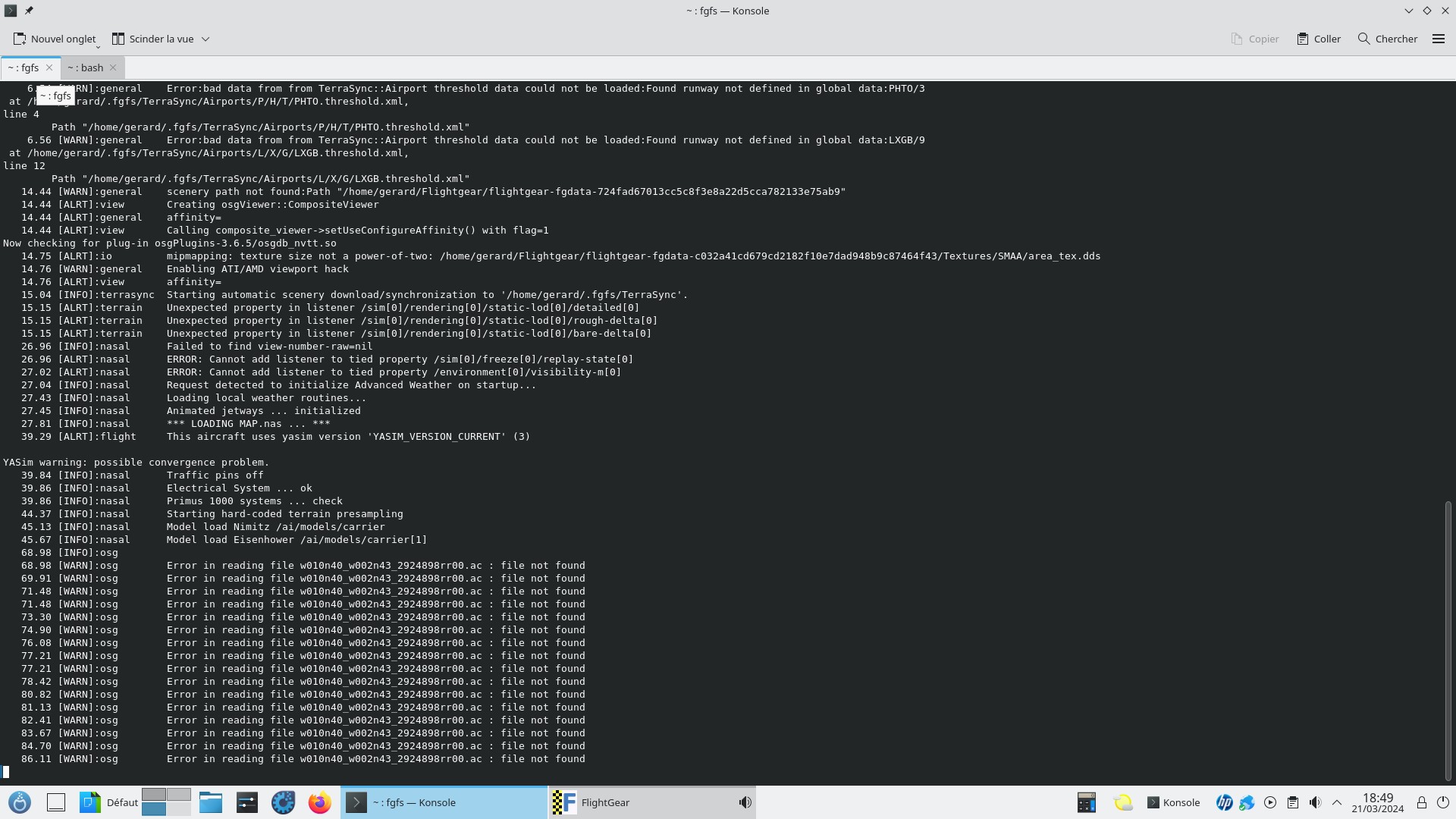Click the audio indicator on FlightGear task
This screenshot has height=819, width=1456.
[745, 802]
